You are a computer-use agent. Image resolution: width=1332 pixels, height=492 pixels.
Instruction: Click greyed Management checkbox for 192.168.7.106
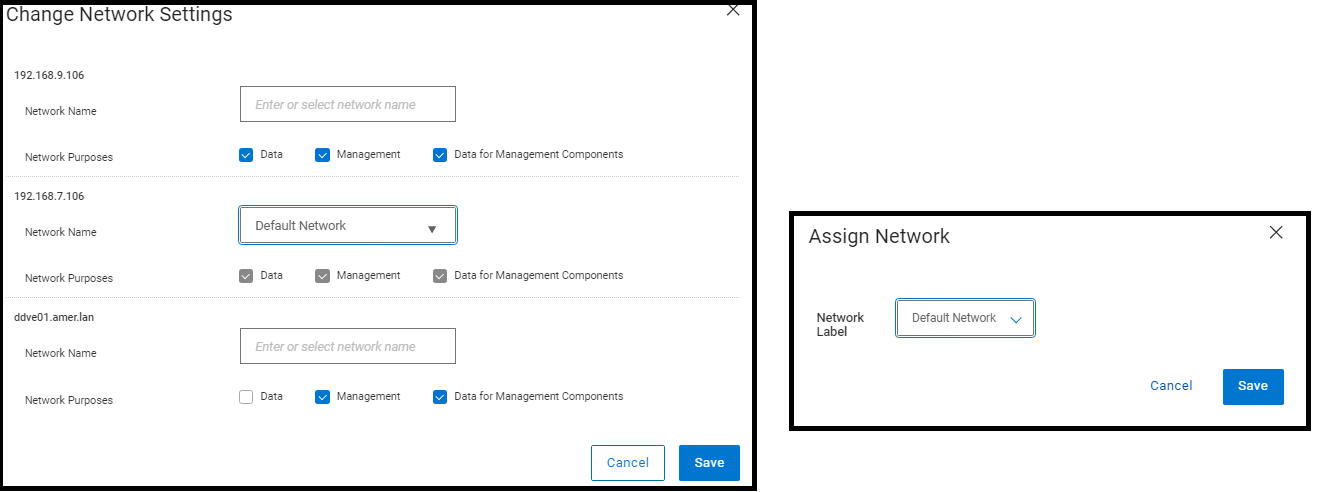click(x=322, y=276)
